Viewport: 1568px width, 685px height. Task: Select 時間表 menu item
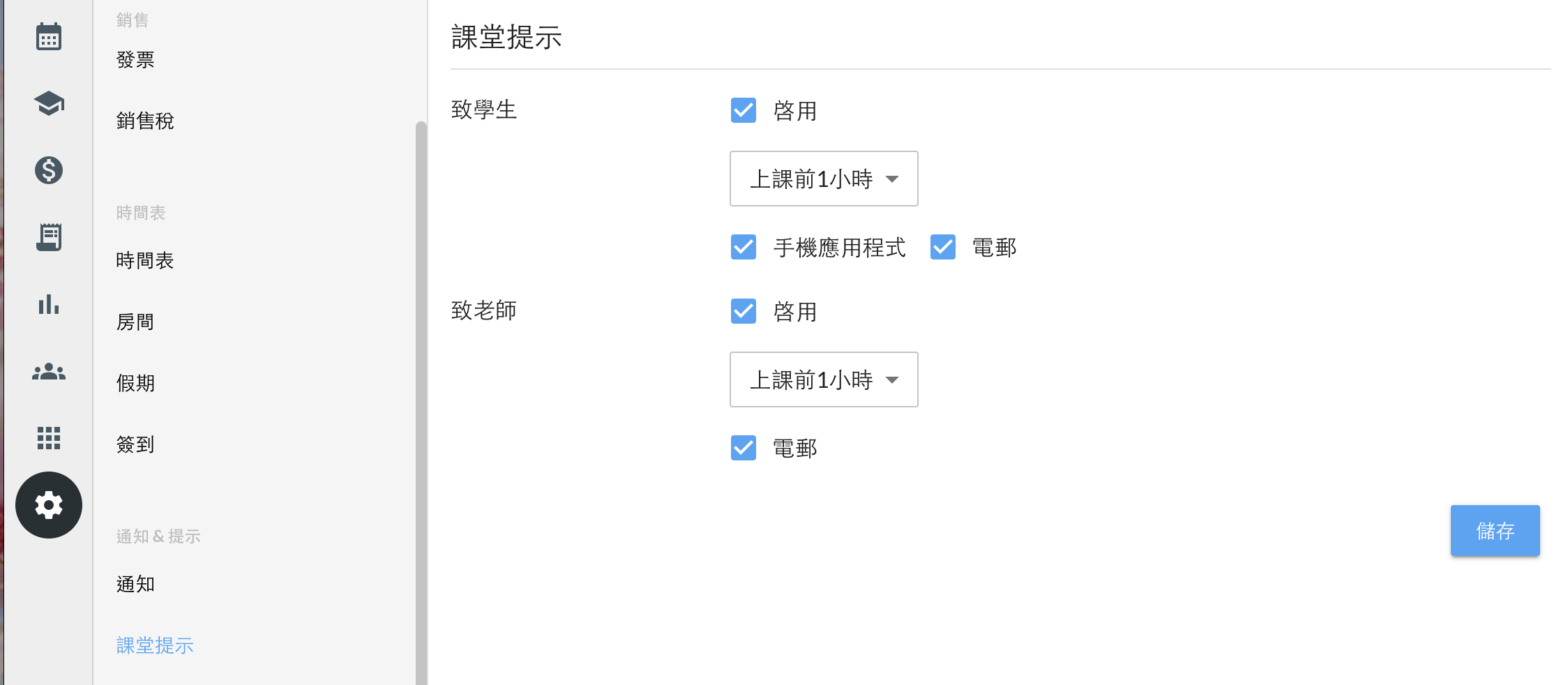[145, 261]
